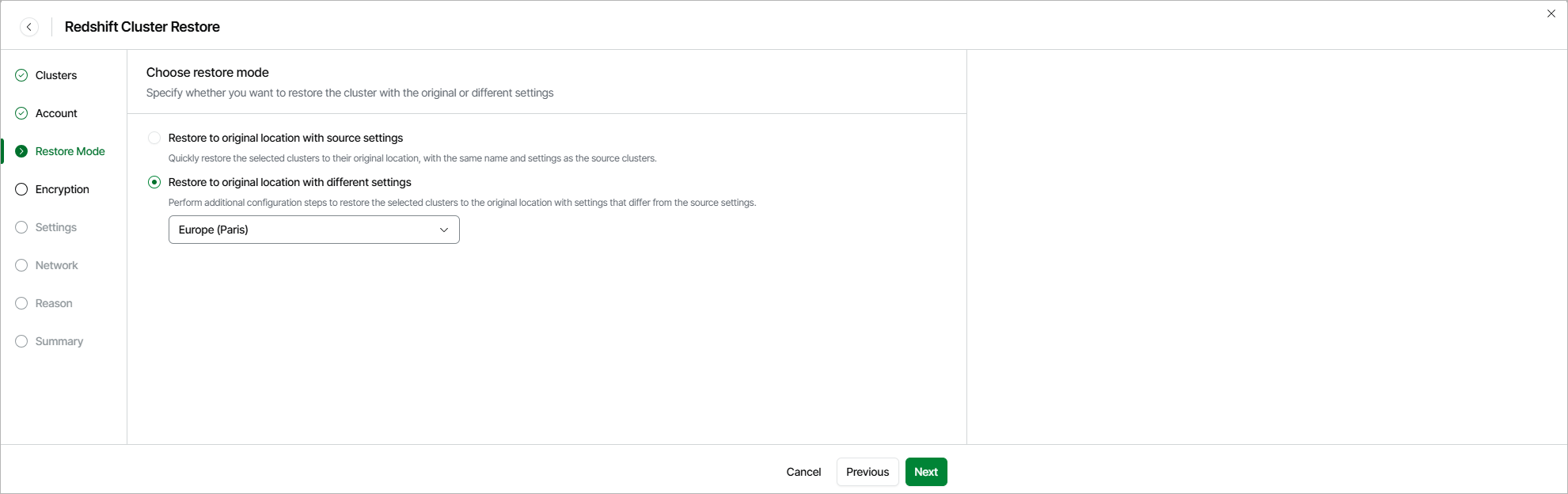Open the Europe (Paris) region dropdown
This screenshot has width=1568, height=494.
tap(313, 230)
